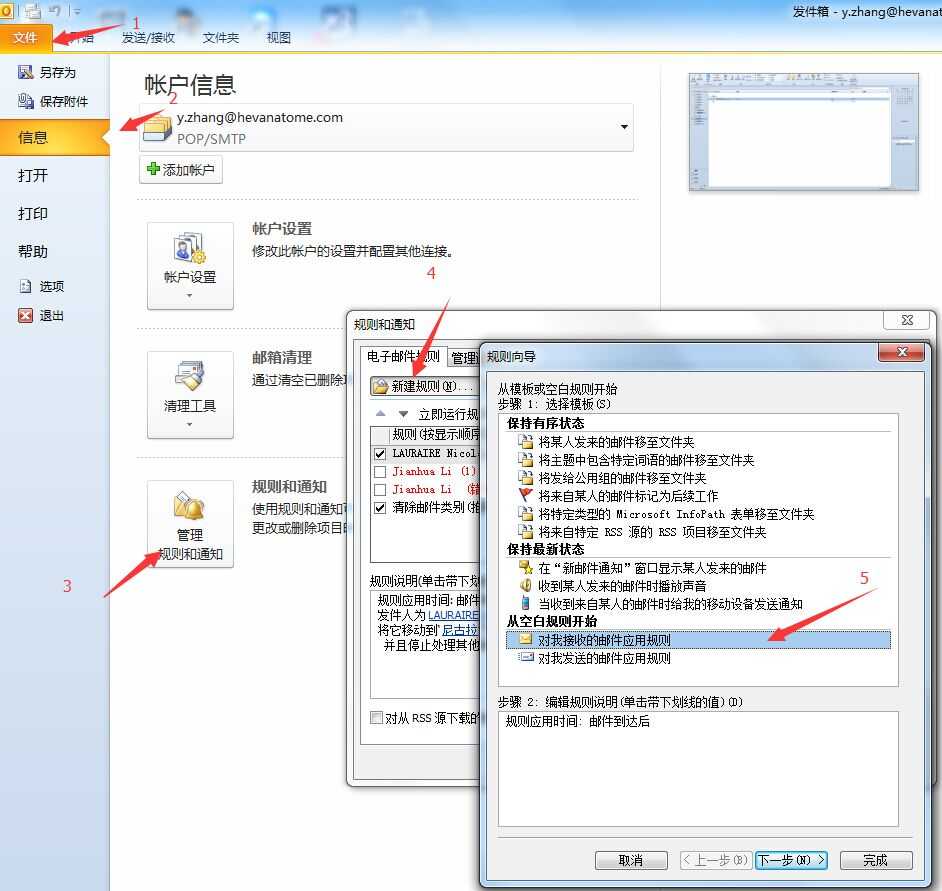Open quick access toolbar customize arrow
This screenshot has width=942, height=891.
pos(77,11)
